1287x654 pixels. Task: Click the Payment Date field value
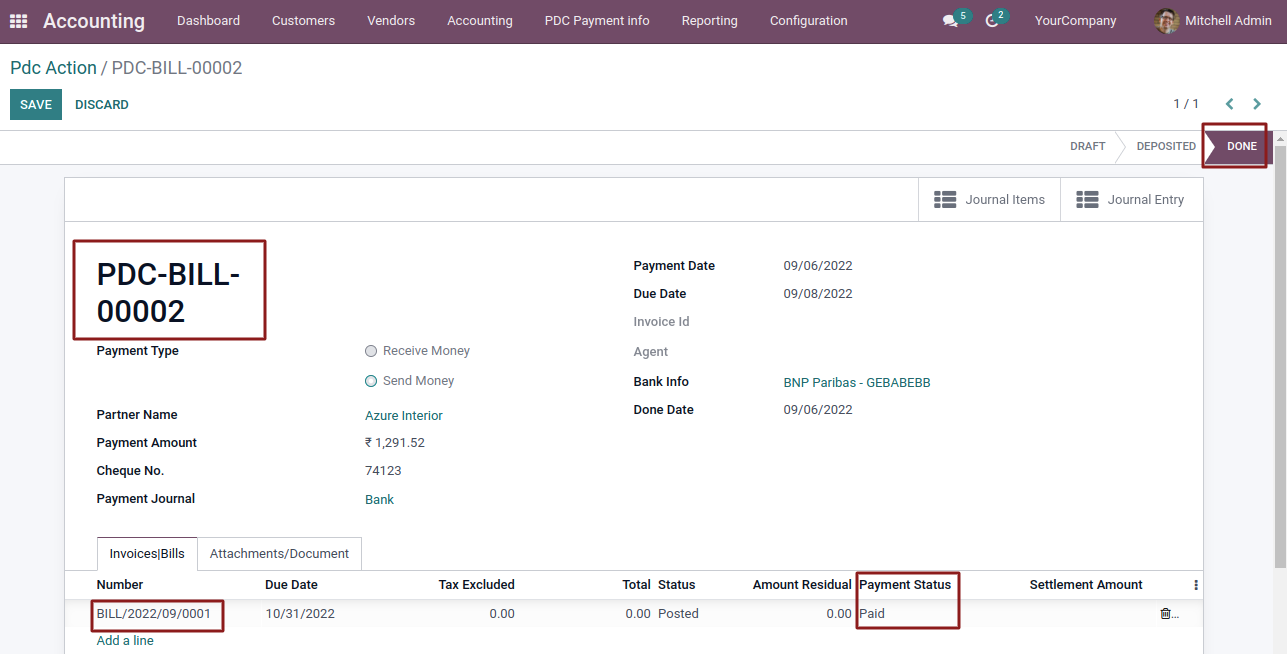tap(818, 266)
